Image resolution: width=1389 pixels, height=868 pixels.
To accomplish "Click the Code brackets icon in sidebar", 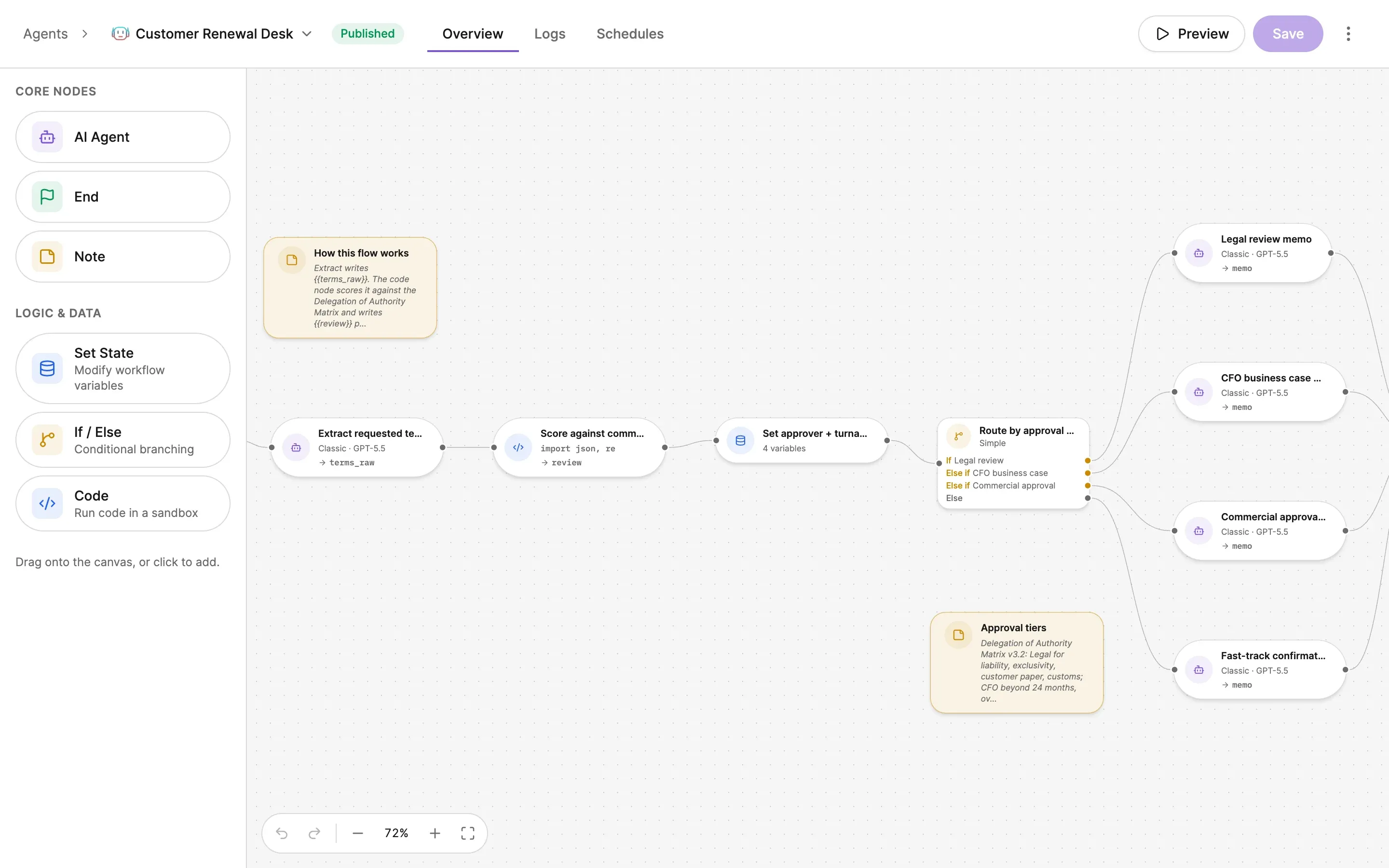I will pos(47,503).
